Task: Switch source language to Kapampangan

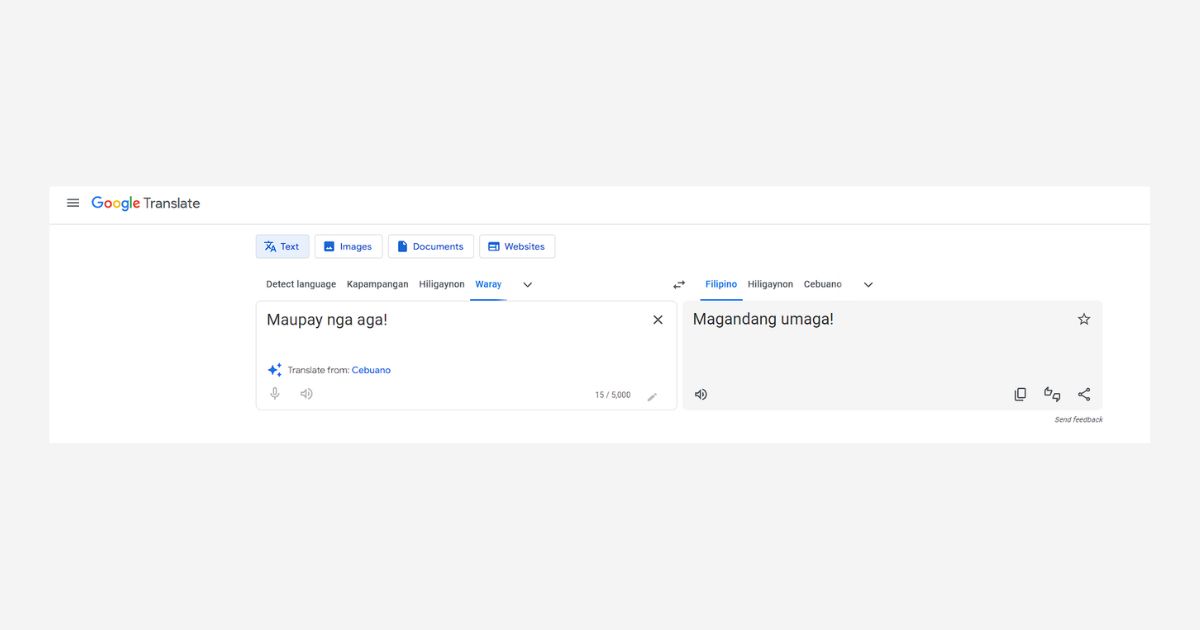Action: click(x=377, y=285)
